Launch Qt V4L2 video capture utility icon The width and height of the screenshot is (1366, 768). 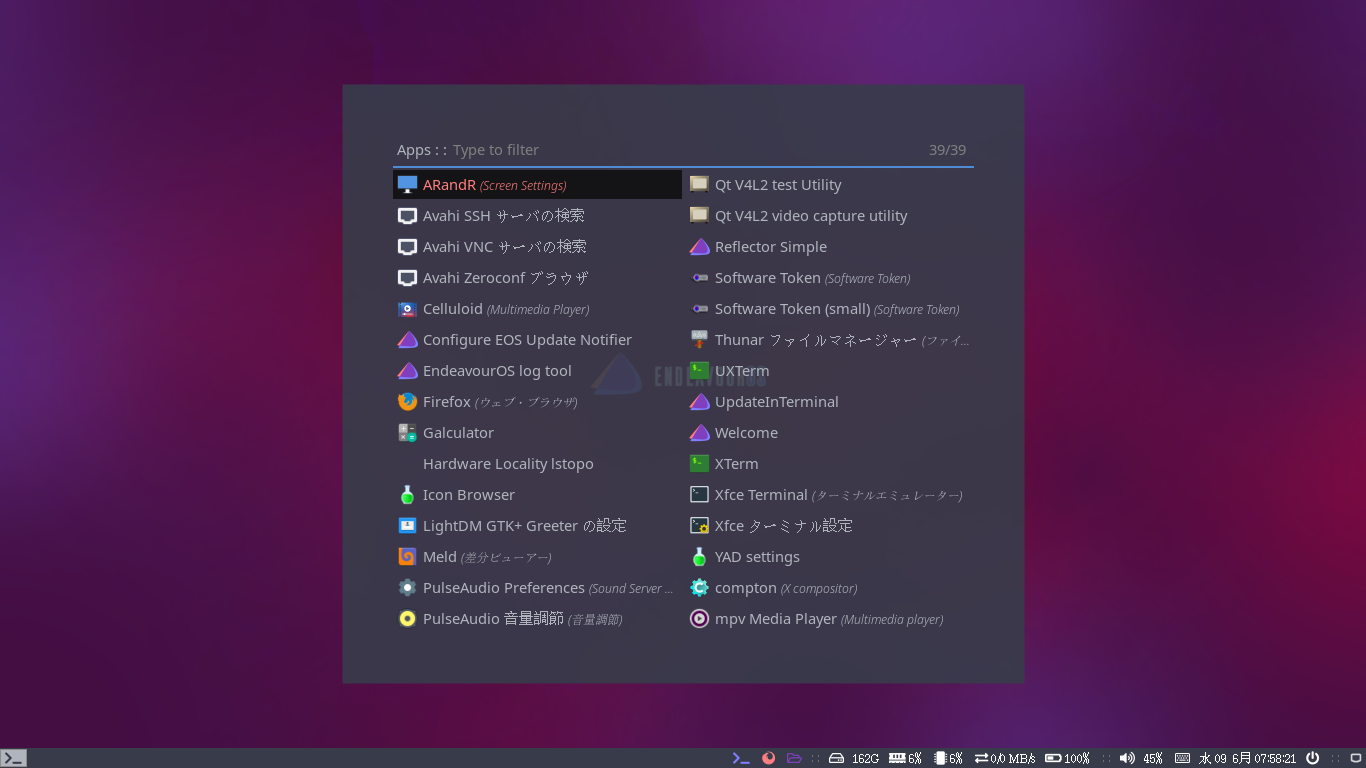699,216
